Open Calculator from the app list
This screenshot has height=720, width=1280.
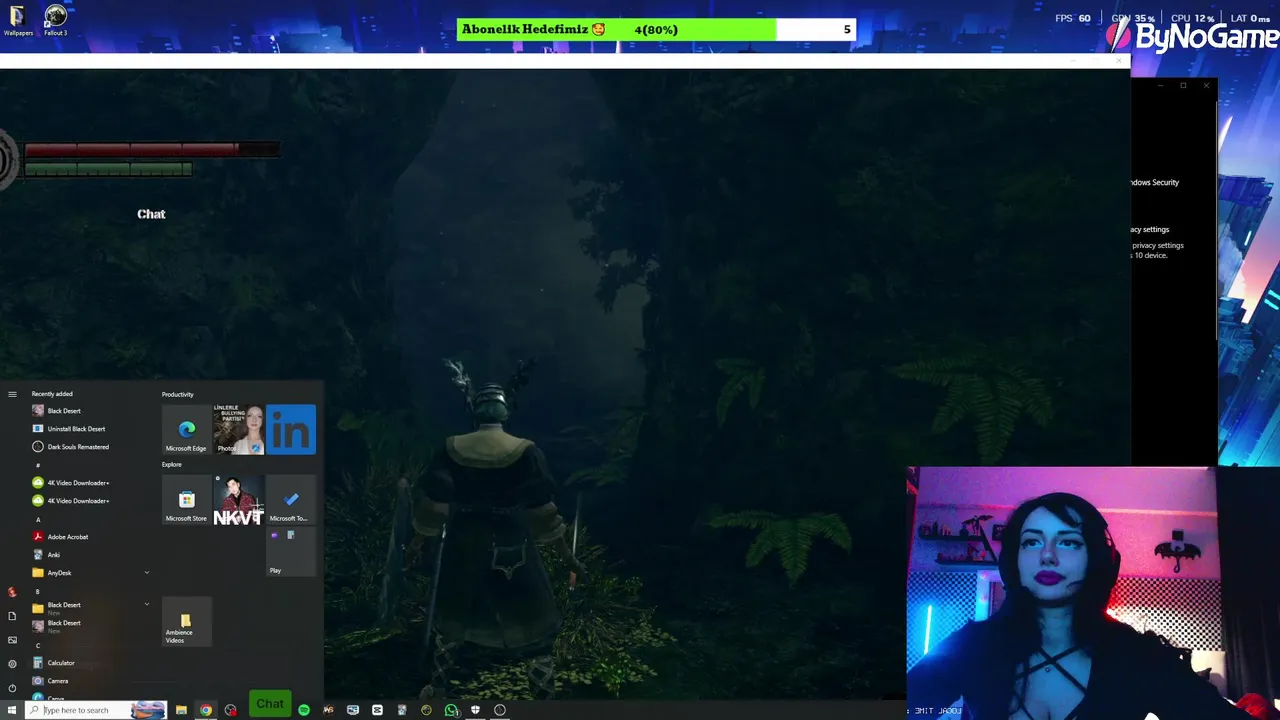coord(61,663)
